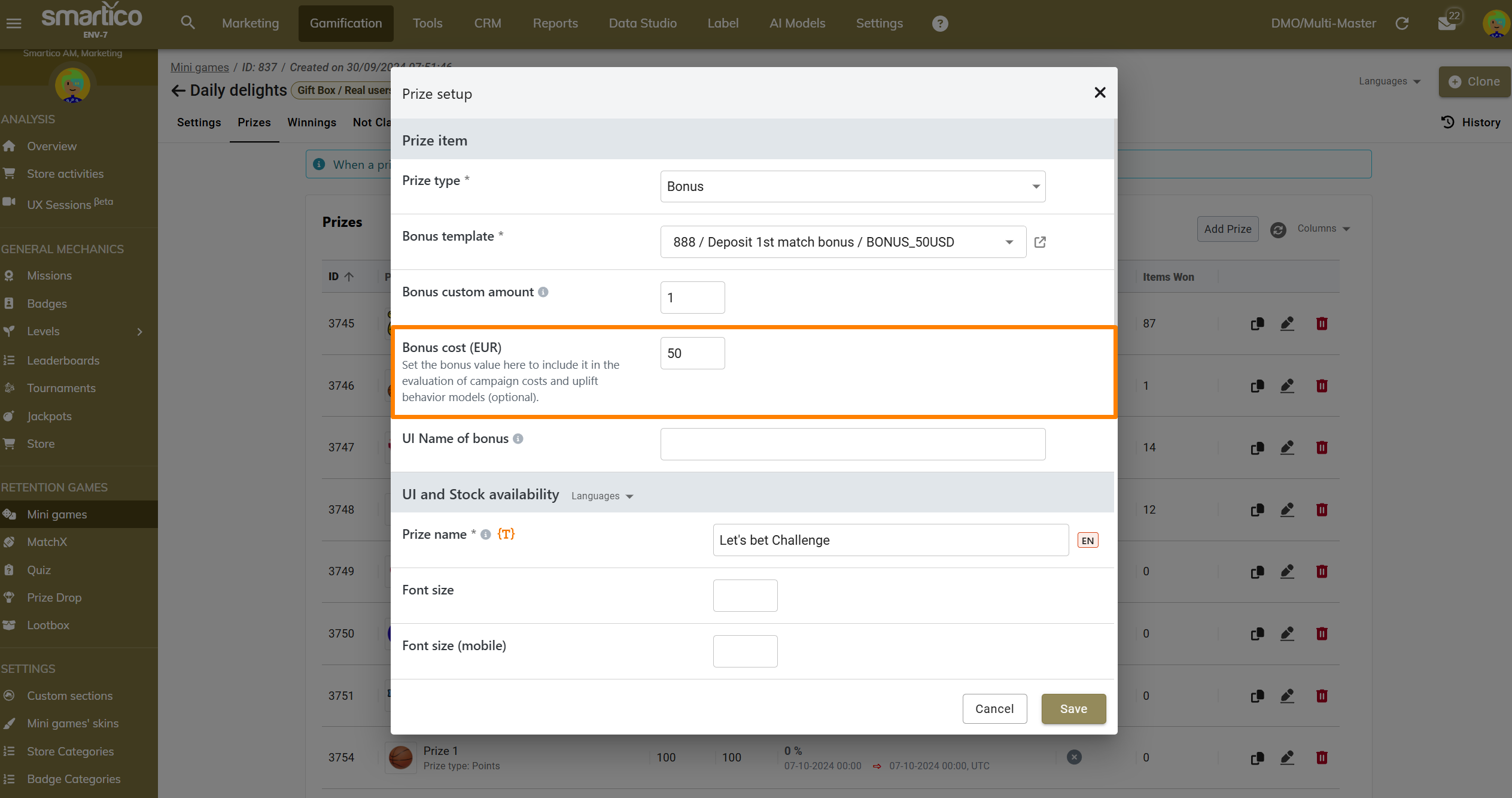Screen dimensions: 1512x798
Task: Click the Bonus cost (EUR) input field
Action: [692, 353]
